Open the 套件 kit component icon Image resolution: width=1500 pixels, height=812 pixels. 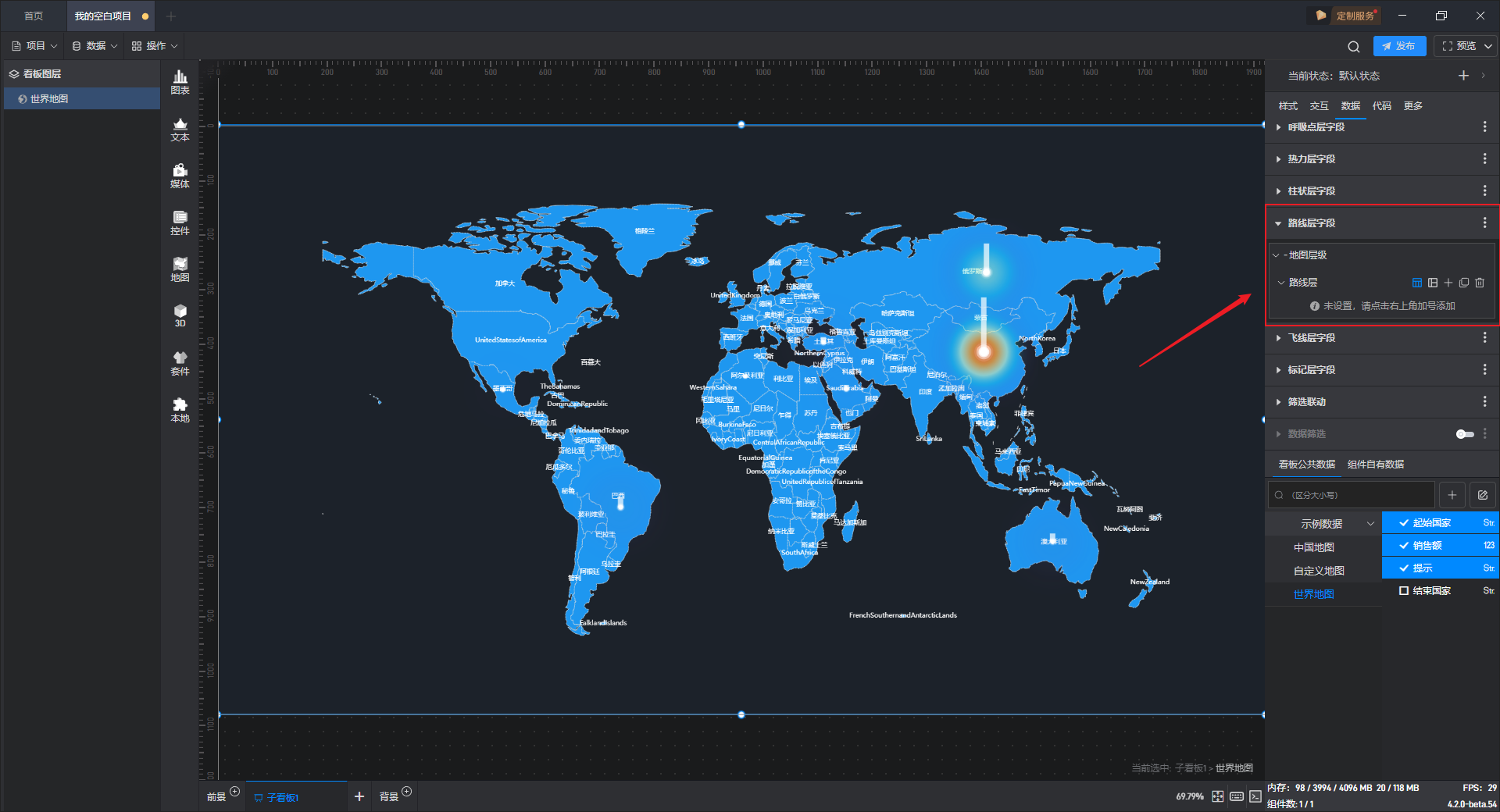180,363
